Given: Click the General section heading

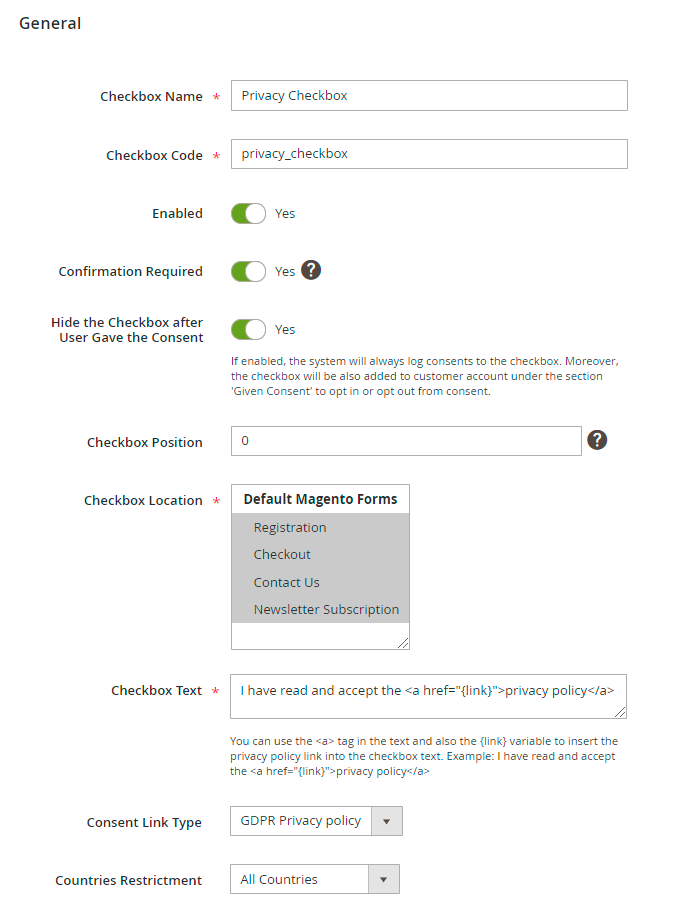Looking at the screenshot, I should point(50,23).
